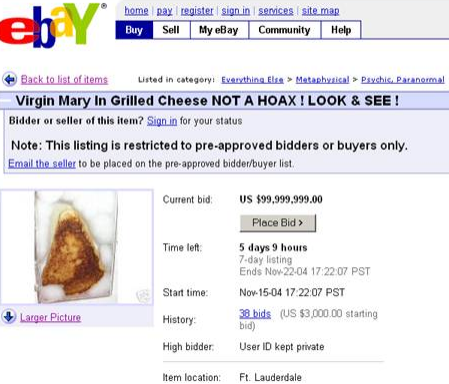Open the Metaphysical category link

click(x=322, y=80)
